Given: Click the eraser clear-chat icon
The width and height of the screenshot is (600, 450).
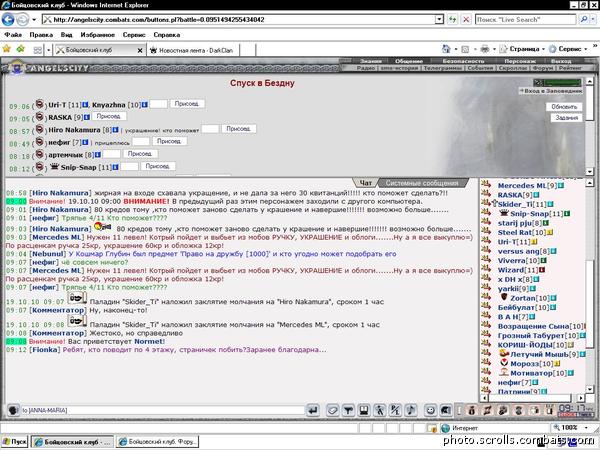Looking at the screenshot, I should (332, 410).
